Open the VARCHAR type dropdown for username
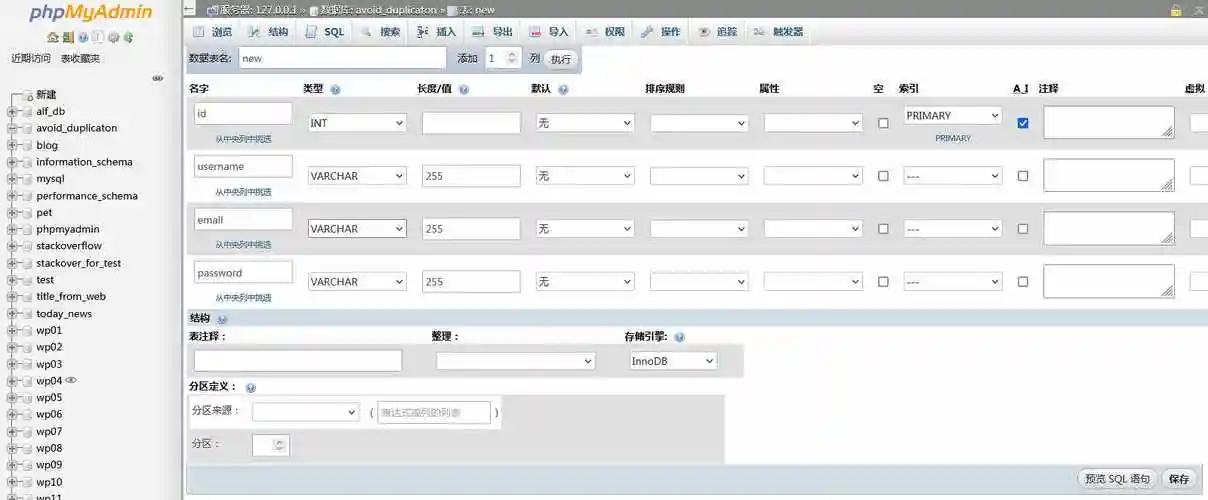This screenshot has height=500, width=1208. (357, 176)
